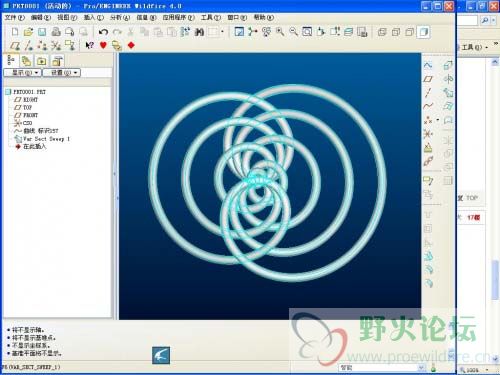Click the binoculars Find tool icon

(199, 32)
